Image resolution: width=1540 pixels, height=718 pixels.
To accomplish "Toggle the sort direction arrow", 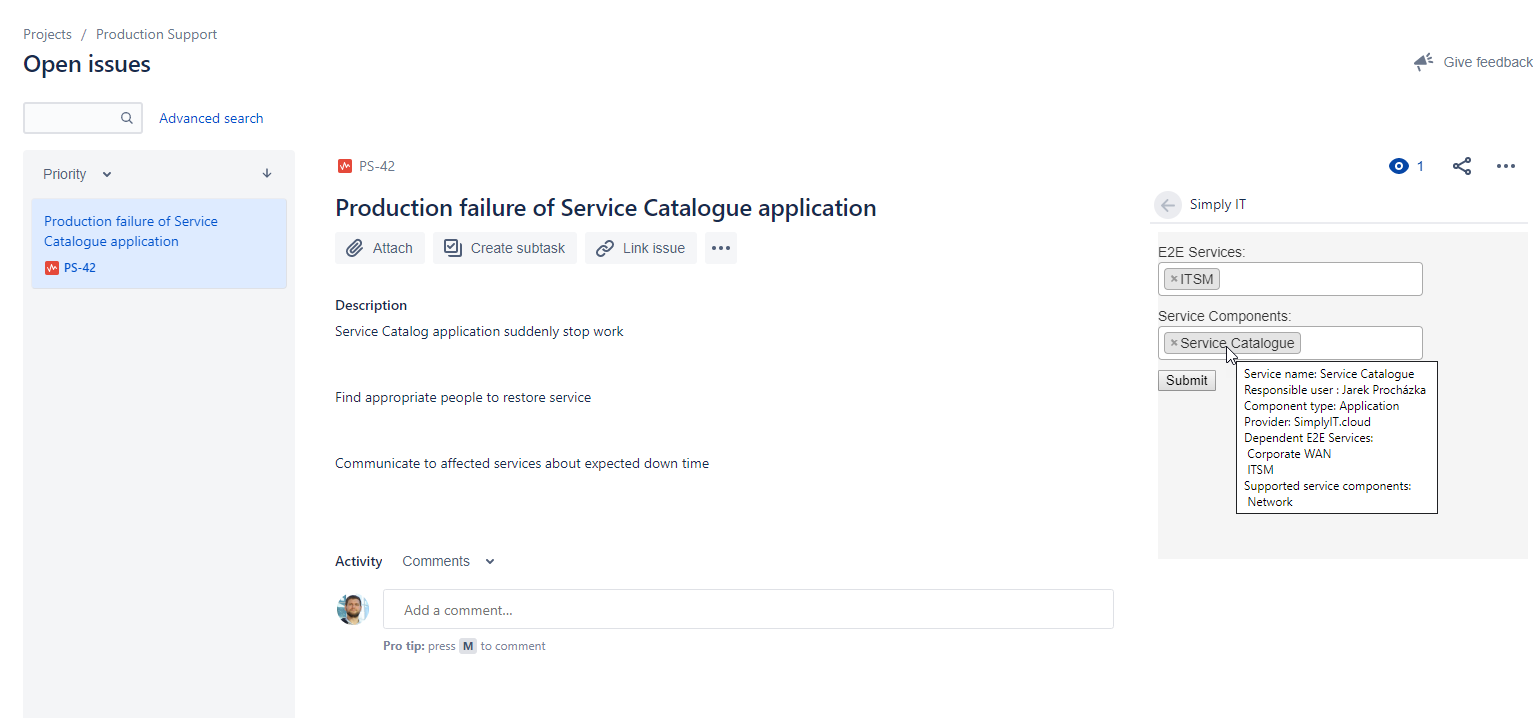I will point(267,173).
